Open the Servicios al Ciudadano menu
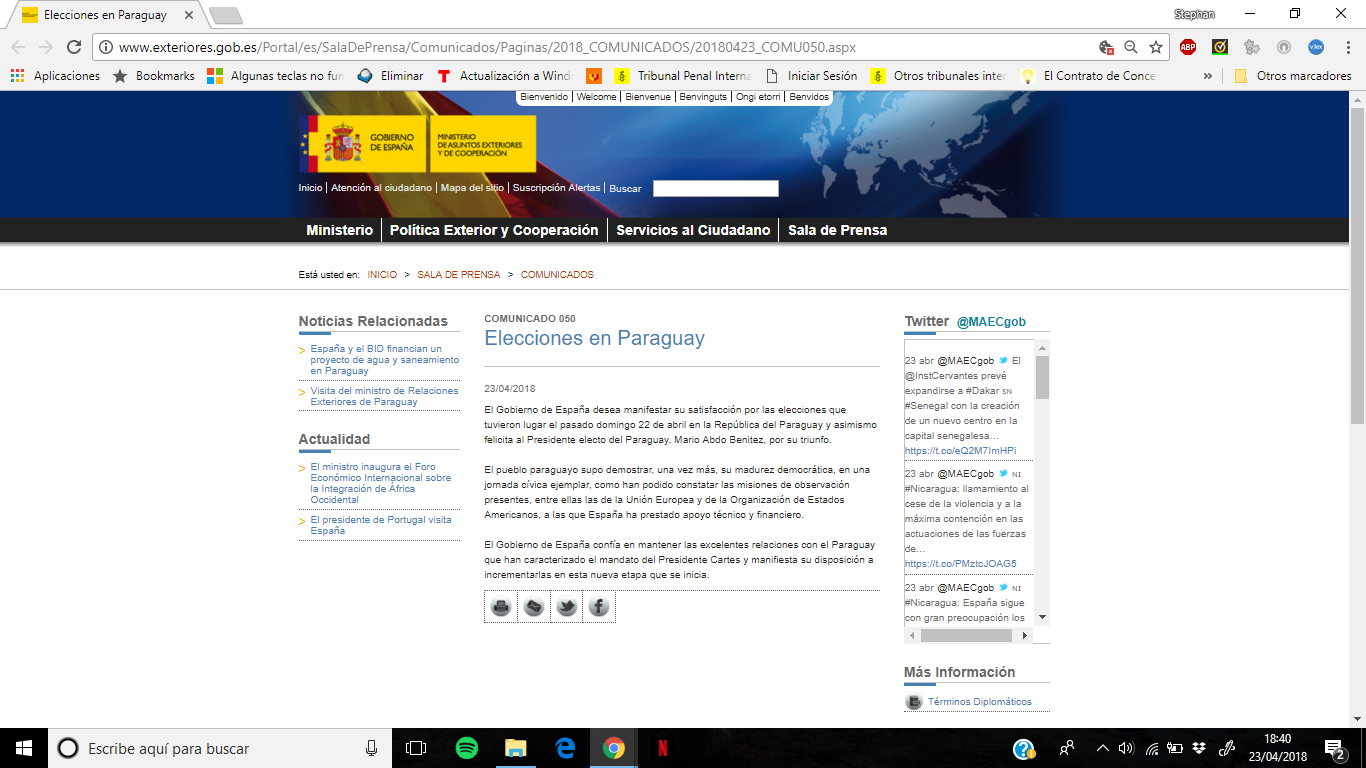 (x=693, y=230)
